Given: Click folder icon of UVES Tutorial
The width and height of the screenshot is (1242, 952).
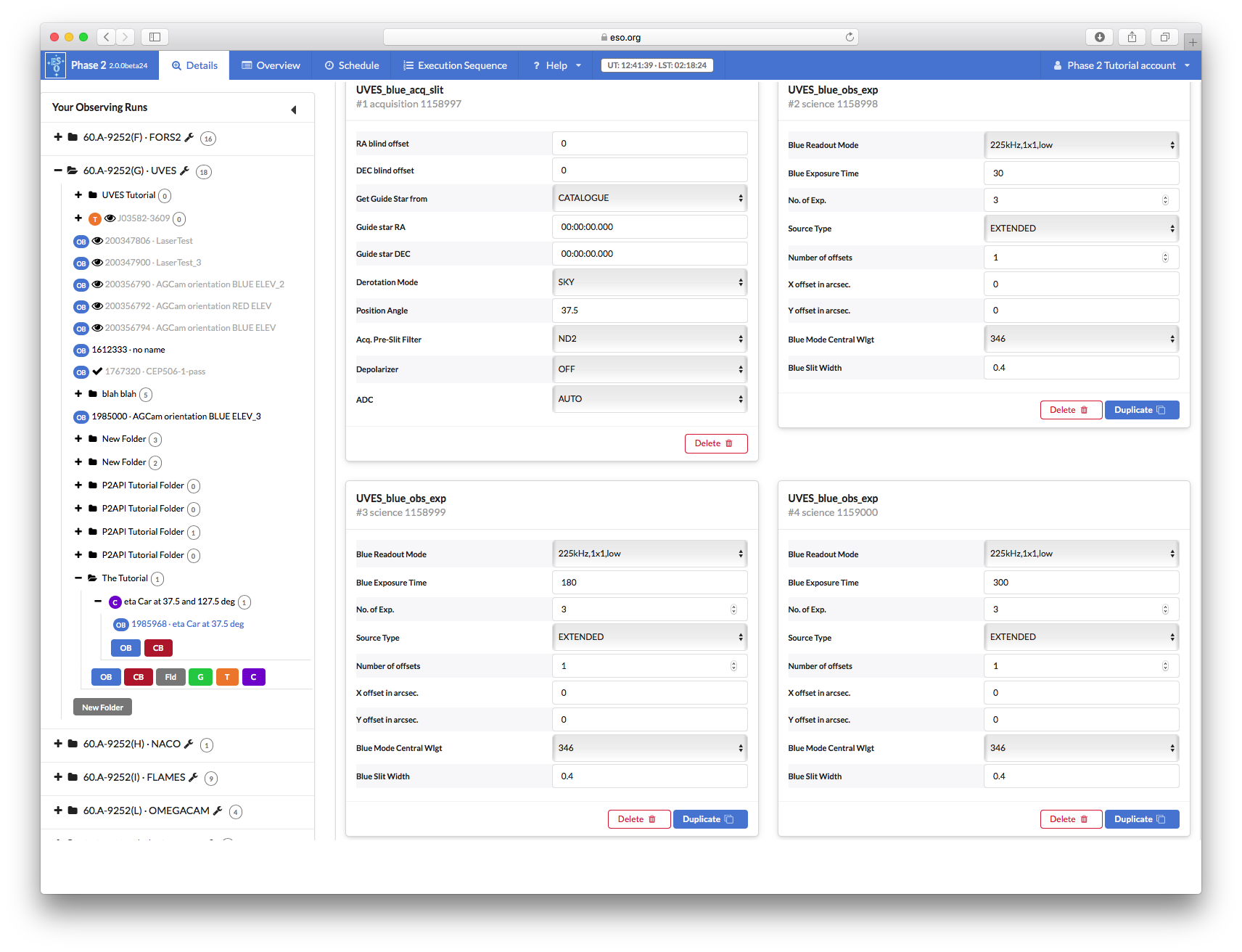Looking at the screenshot, I should coord(93,195).
